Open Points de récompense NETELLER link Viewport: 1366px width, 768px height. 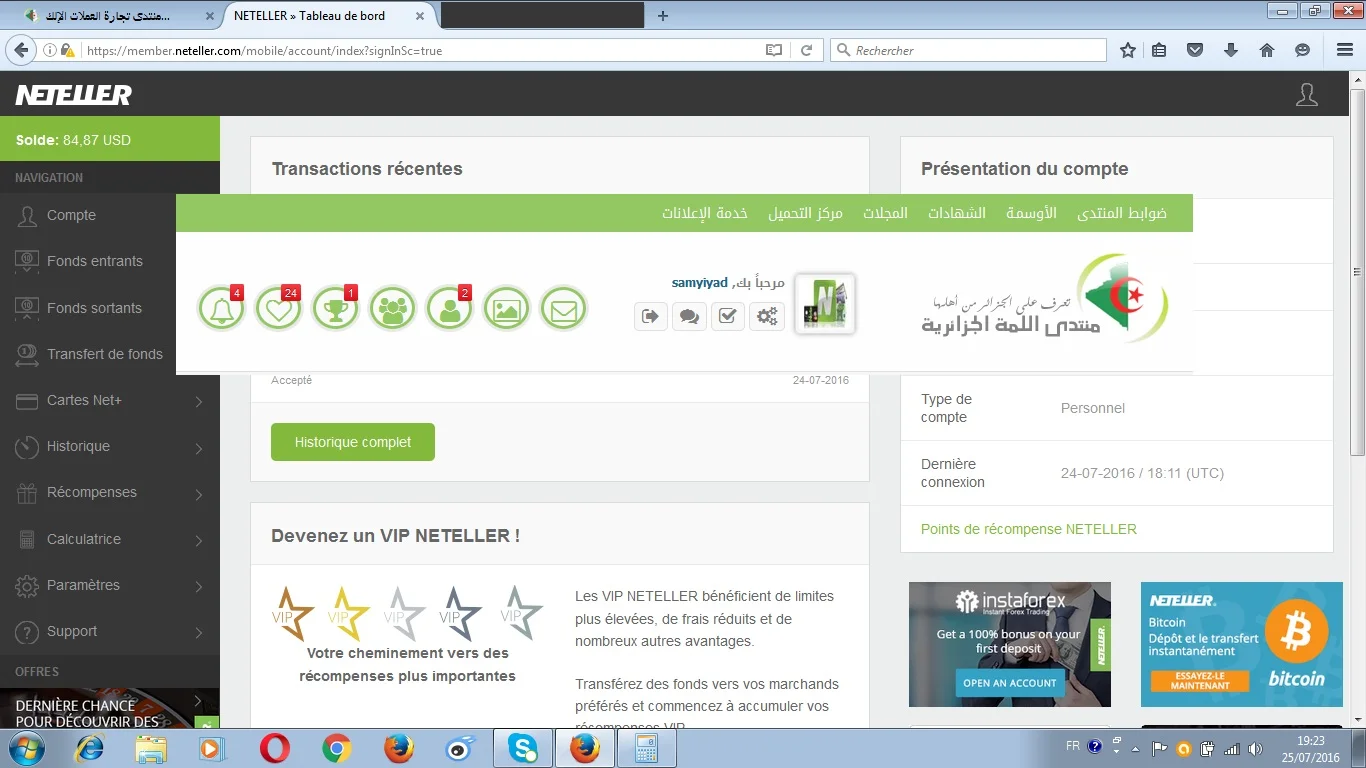(1028, 529)
